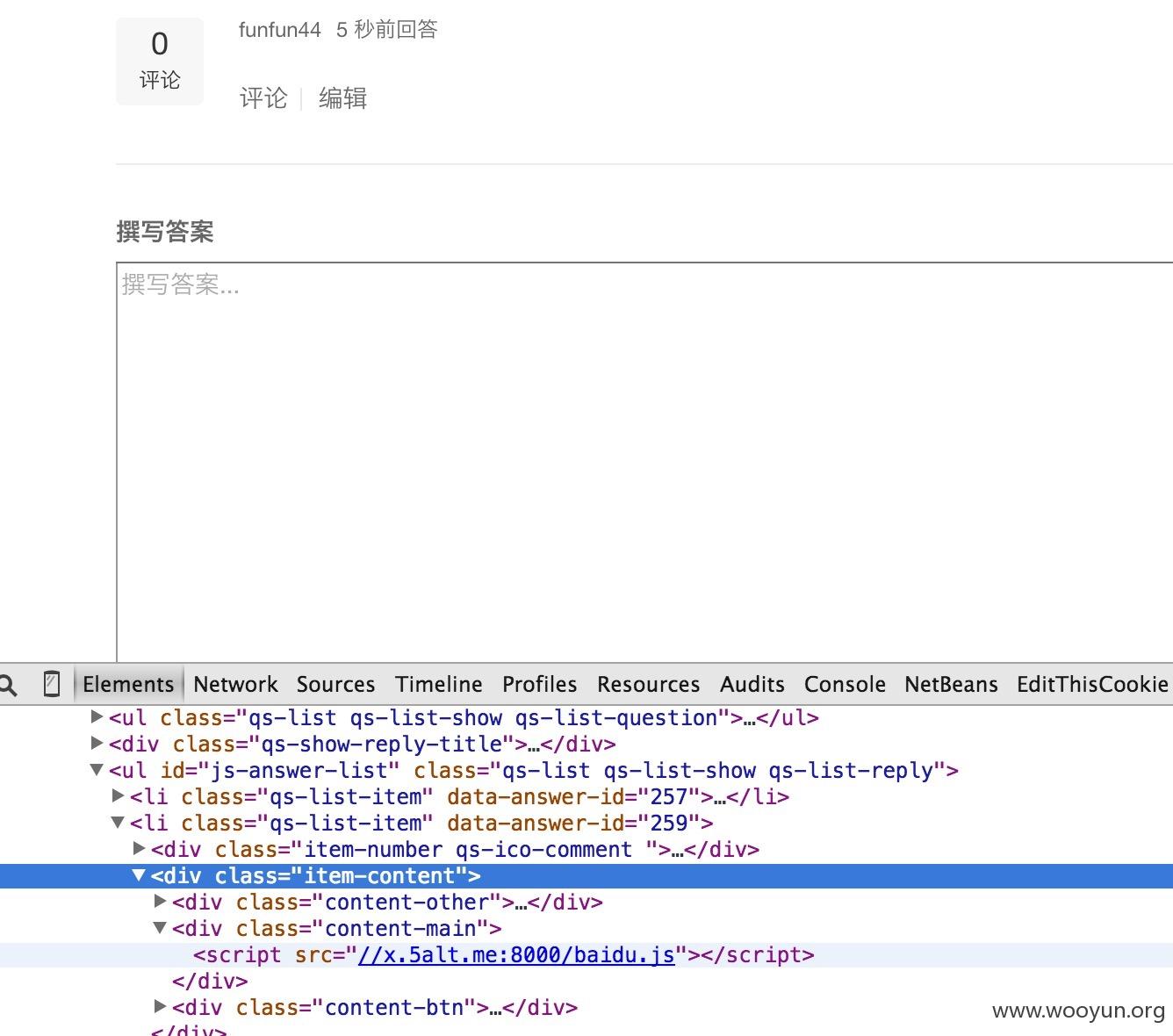Open the NetBeans tab
The width and height of the screenshot is (1173, 1036).
coord(951,685)
